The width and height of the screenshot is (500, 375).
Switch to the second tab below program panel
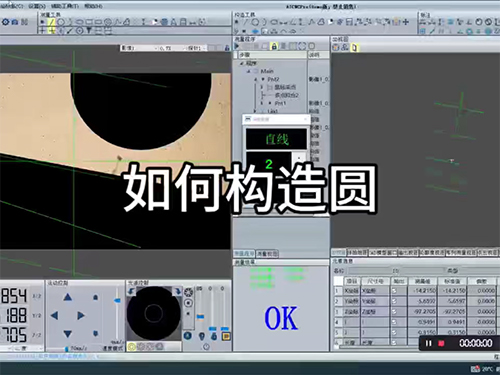(267, 254)
